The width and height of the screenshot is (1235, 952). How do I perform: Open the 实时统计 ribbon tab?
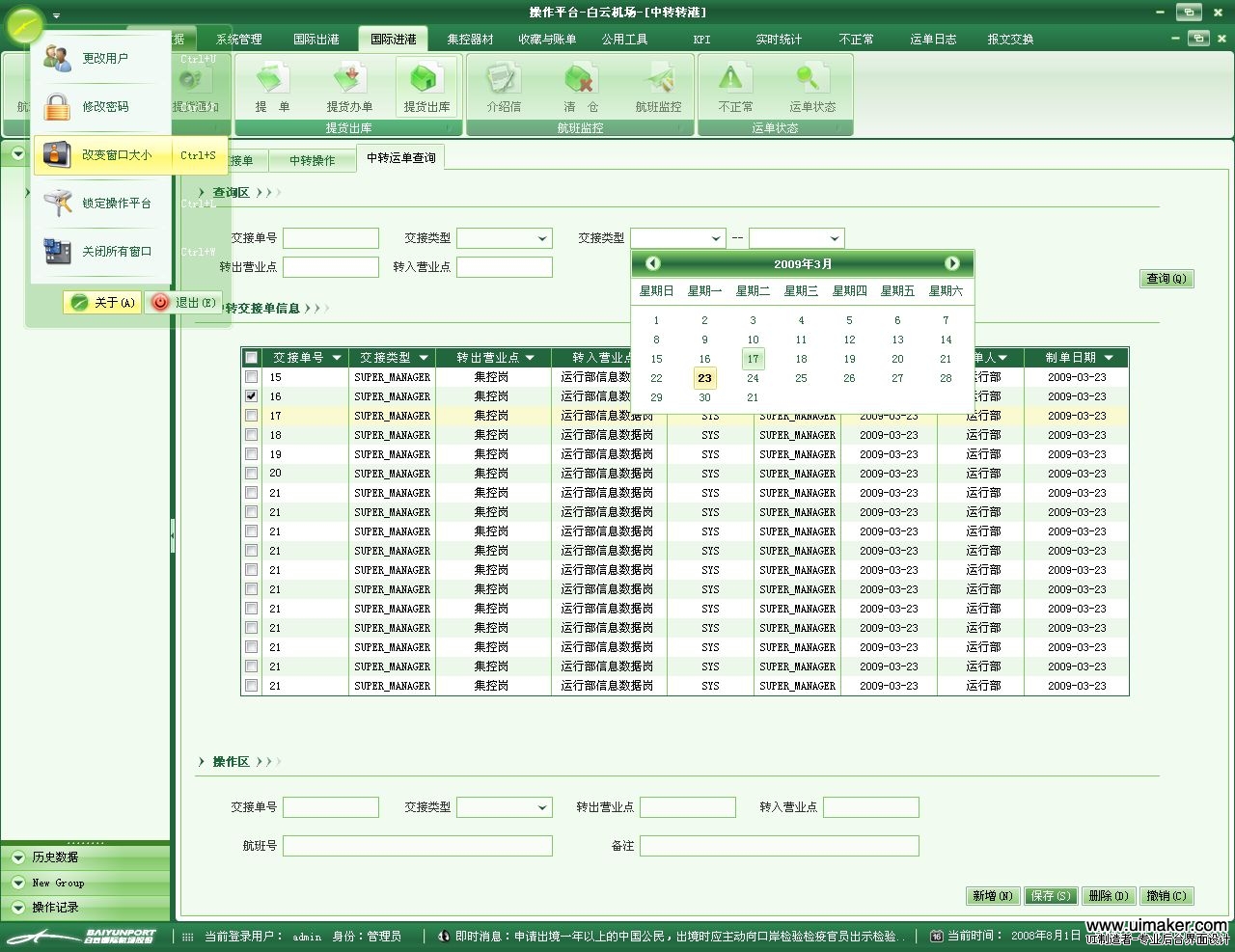[780, 40]
